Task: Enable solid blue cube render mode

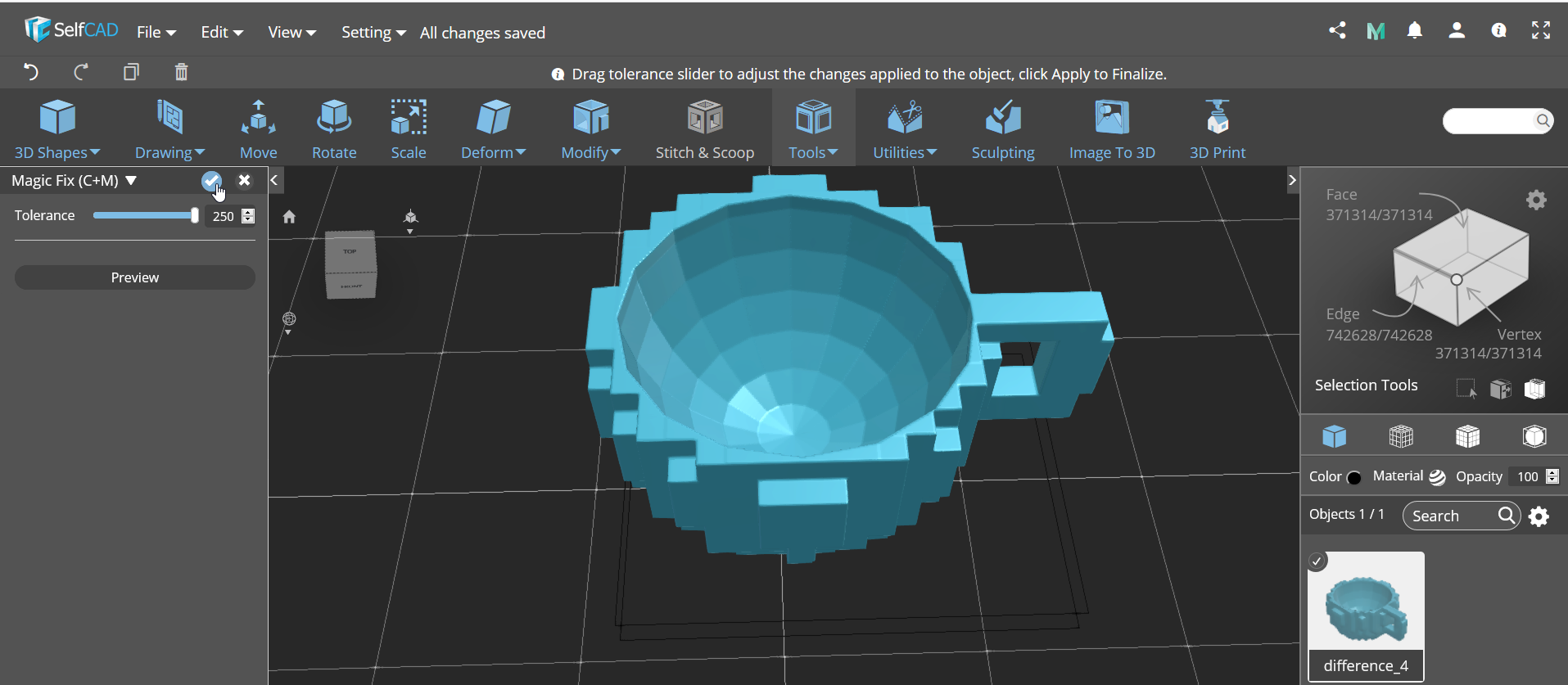Action: point(1334,436)
